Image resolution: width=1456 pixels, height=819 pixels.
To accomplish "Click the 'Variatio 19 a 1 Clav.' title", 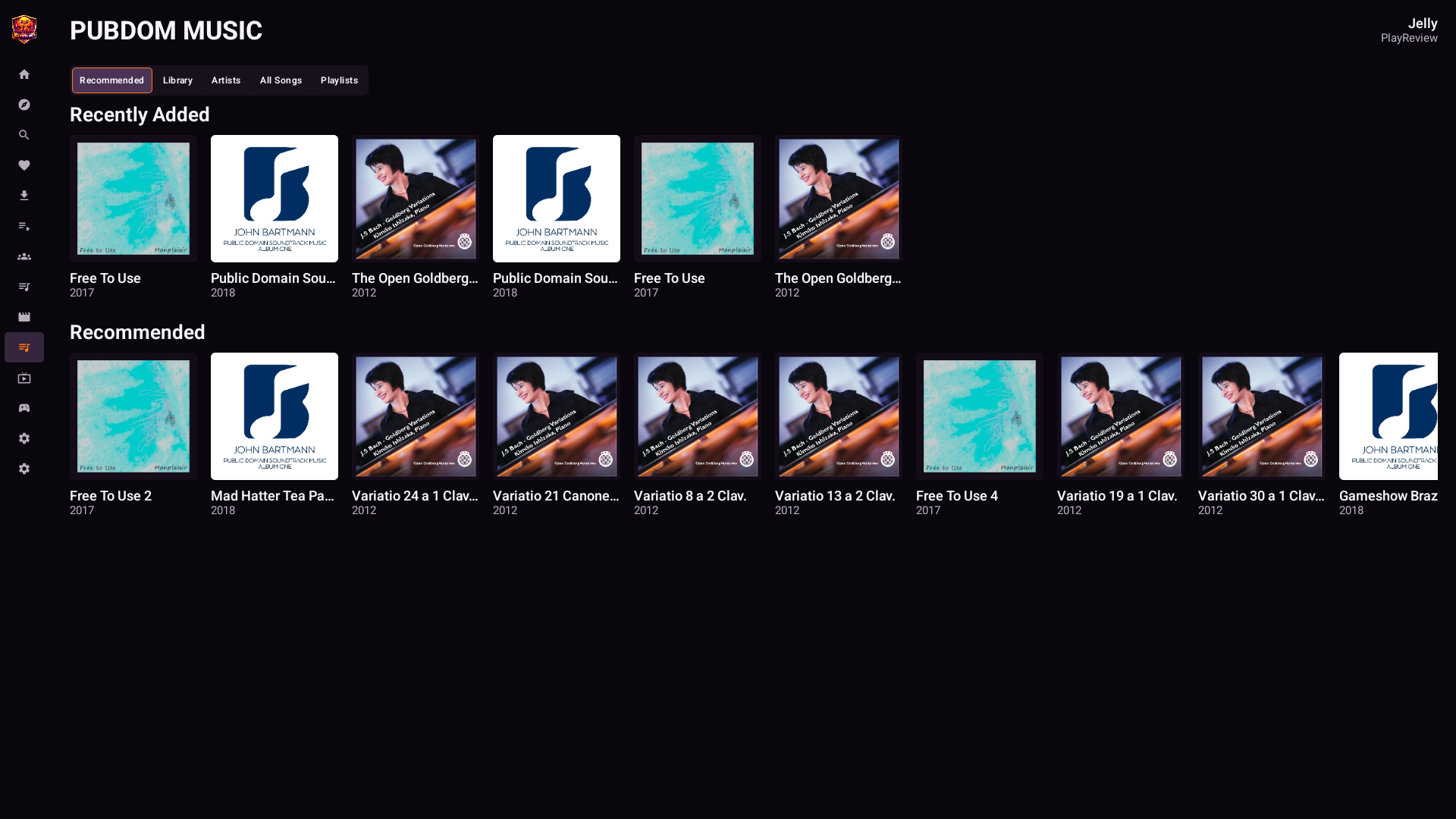I will pyautogui.click(x=1117, y=496).
